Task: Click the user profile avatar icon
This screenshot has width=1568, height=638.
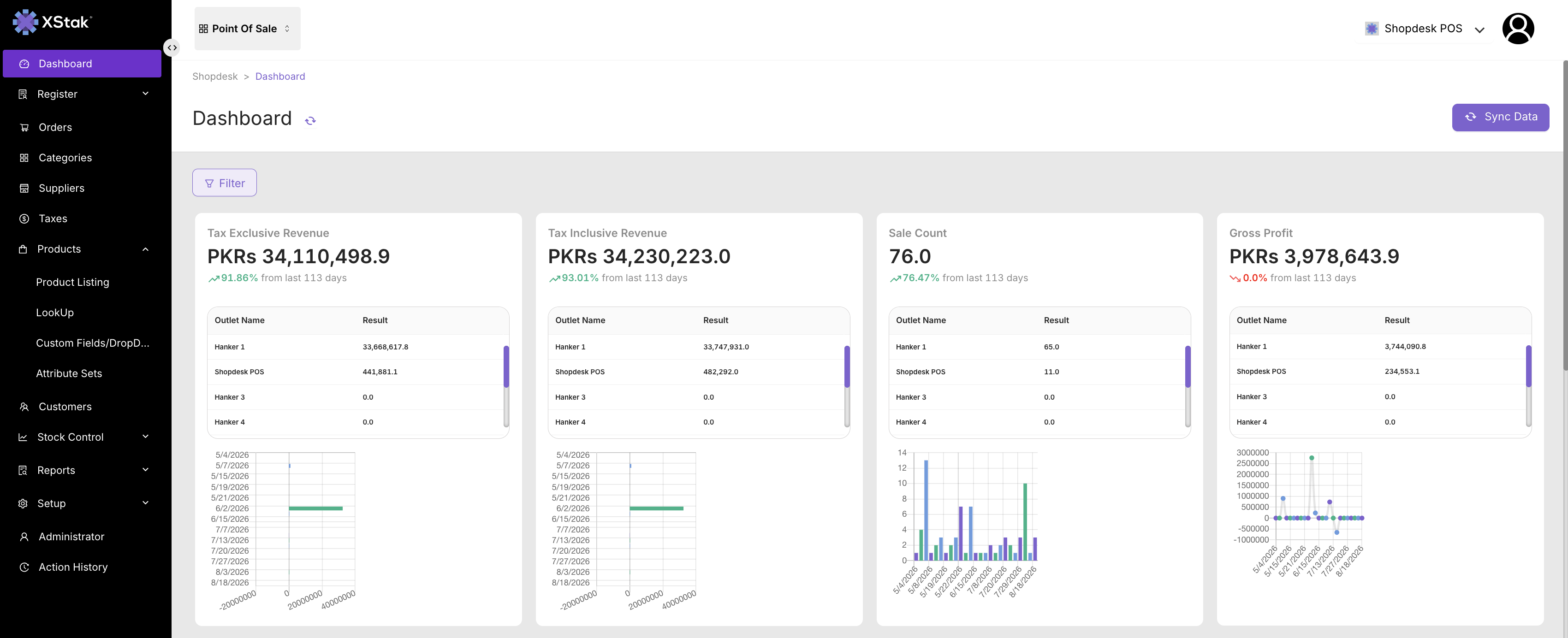Action: (x=1518, y=29)
